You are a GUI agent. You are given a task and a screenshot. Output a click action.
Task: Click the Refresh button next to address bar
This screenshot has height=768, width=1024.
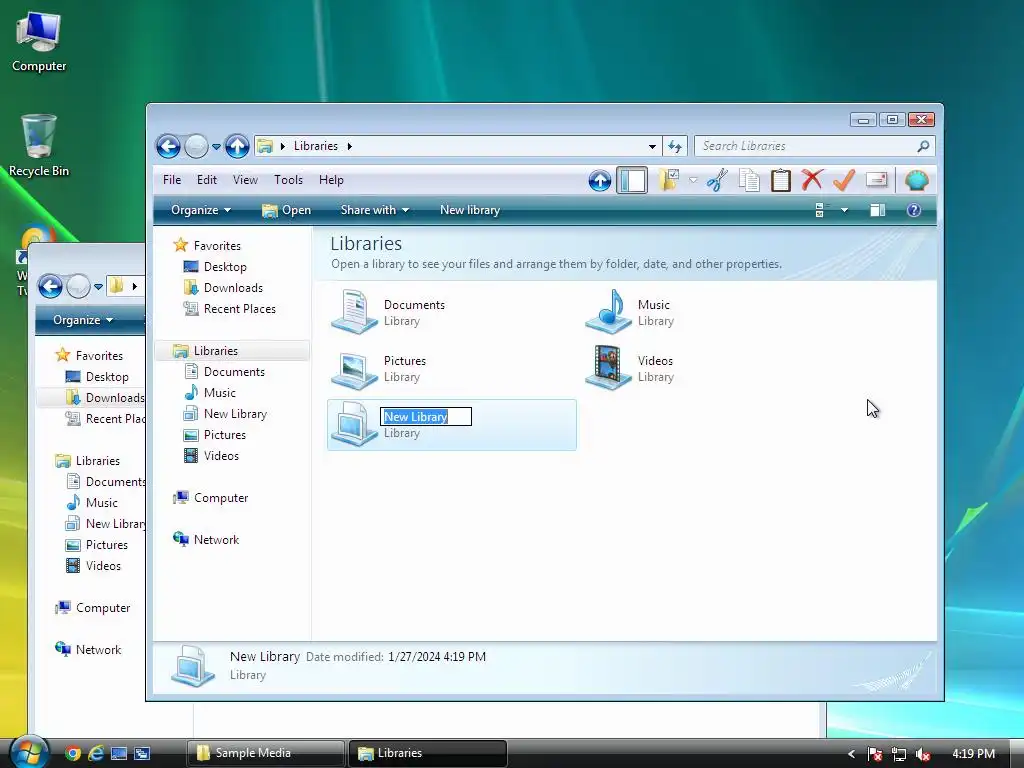tap(675, 146)
